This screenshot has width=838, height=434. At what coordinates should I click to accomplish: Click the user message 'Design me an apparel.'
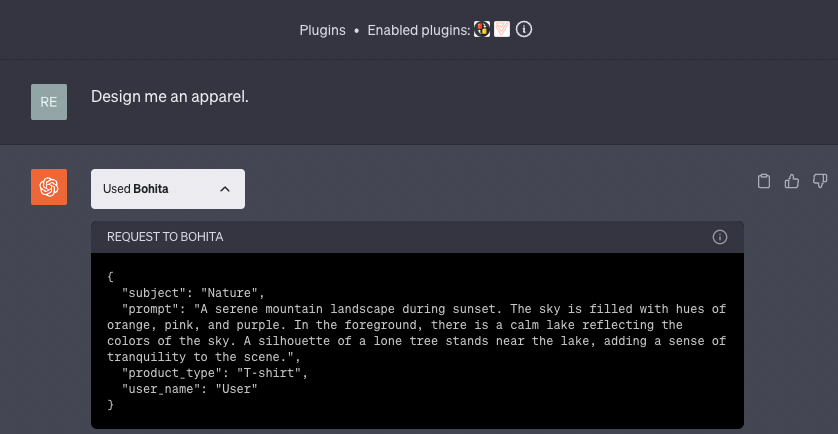pyautogui.click(x=169, y=97)
